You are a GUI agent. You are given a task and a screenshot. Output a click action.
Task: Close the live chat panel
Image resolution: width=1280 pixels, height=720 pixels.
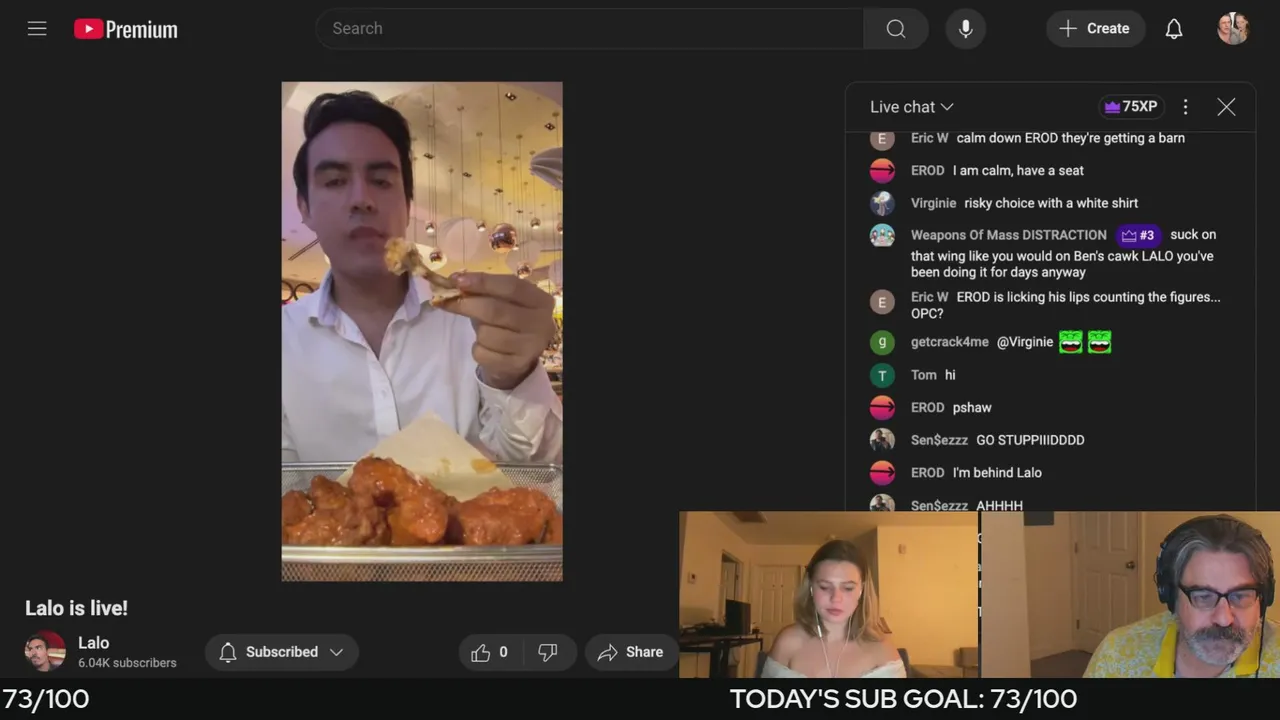[x=1226, y=107]
